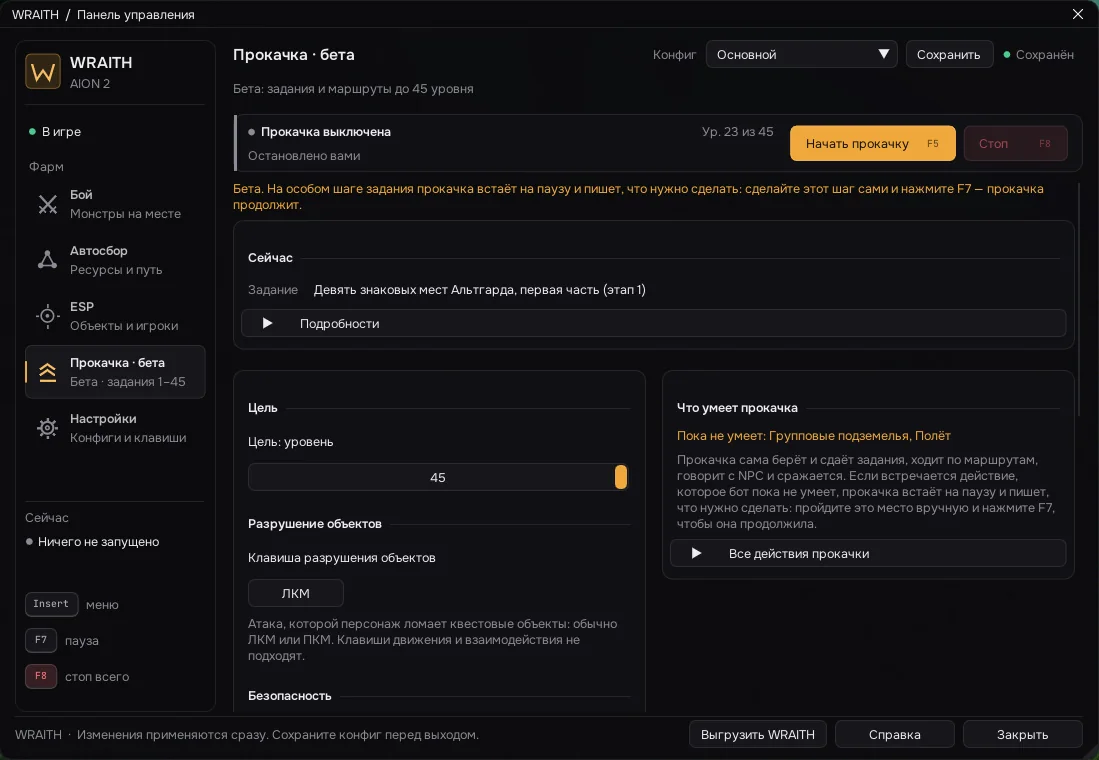Viewport: 1099px width, 760px height.
Task: Click the WRAITH logo icon
Action: [43, 72]
